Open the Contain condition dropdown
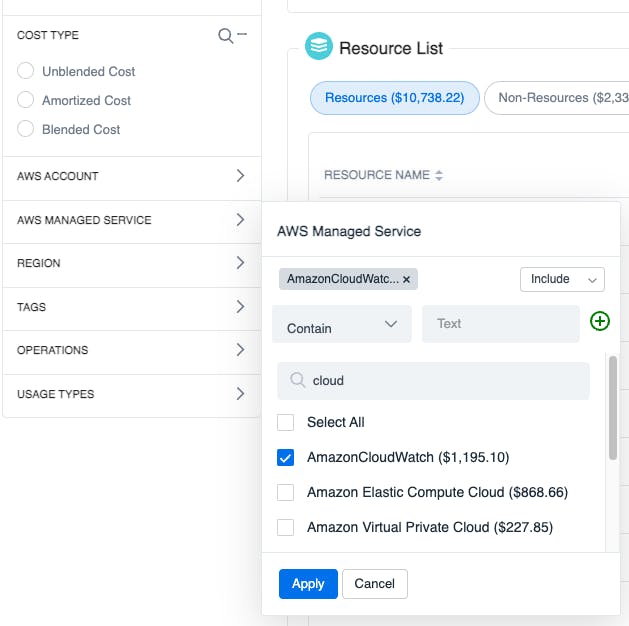Image resolution: width=629 pixels, height=626 pixels. click(x=342, y=325)
